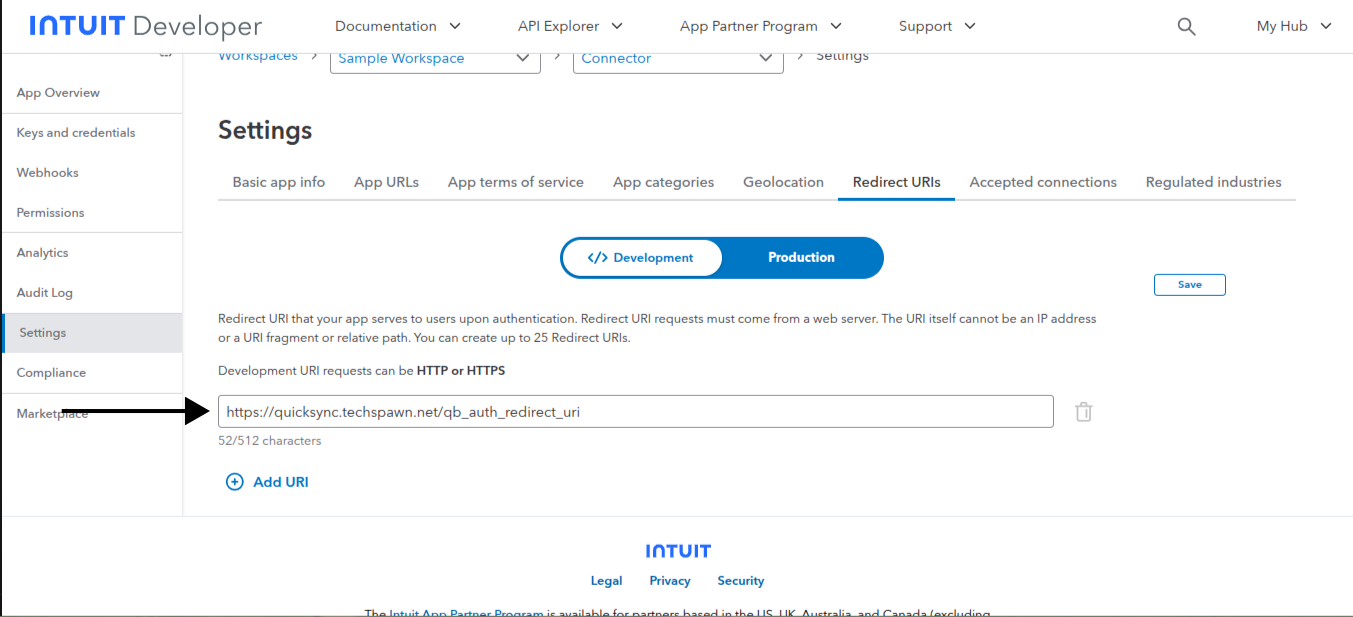The width and height of the screenshot is (1353, 617).
Task: Delete the redirect URI with trash icon
Action: (1083, 411)
